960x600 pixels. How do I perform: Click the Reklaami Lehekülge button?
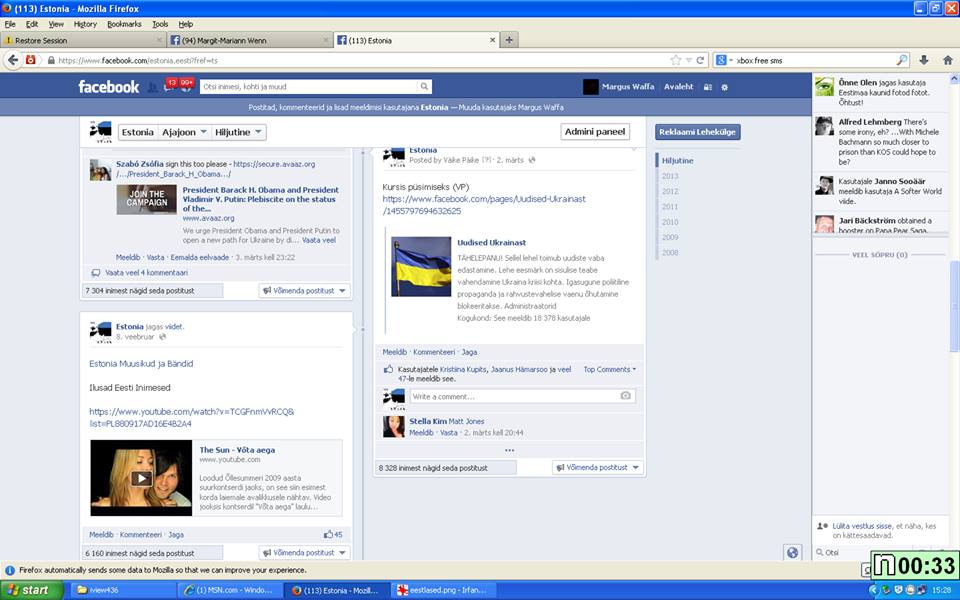[x=697, y=132]
